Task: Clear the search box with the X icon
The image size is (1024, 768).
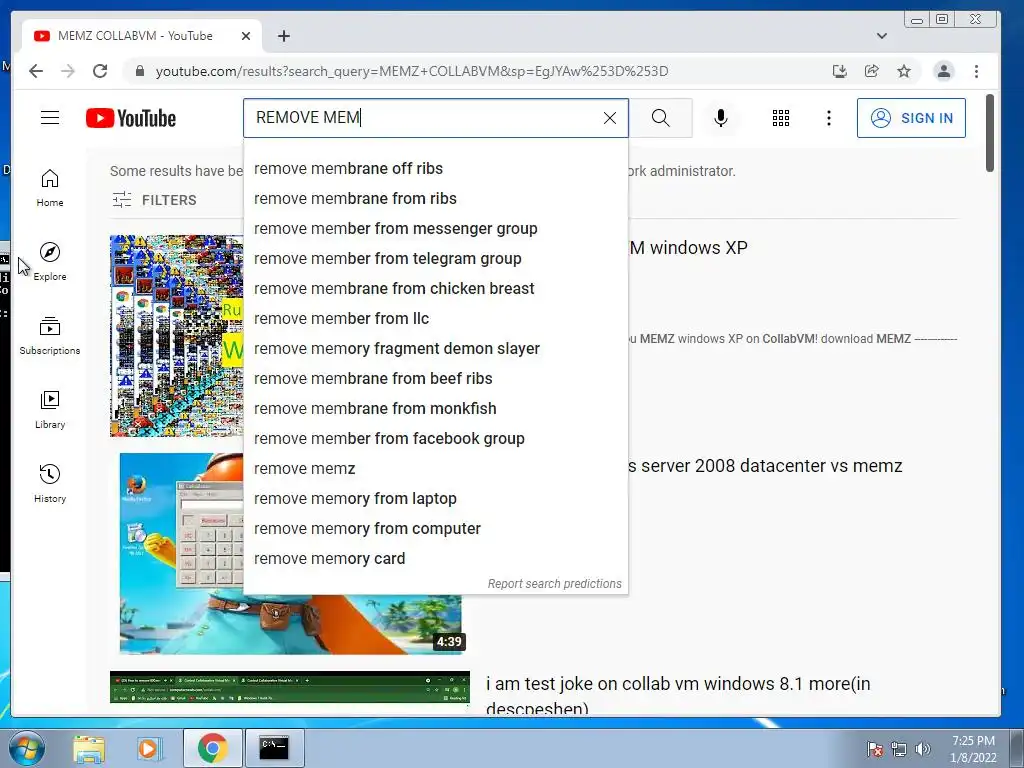Action: [x=609, y=118]
